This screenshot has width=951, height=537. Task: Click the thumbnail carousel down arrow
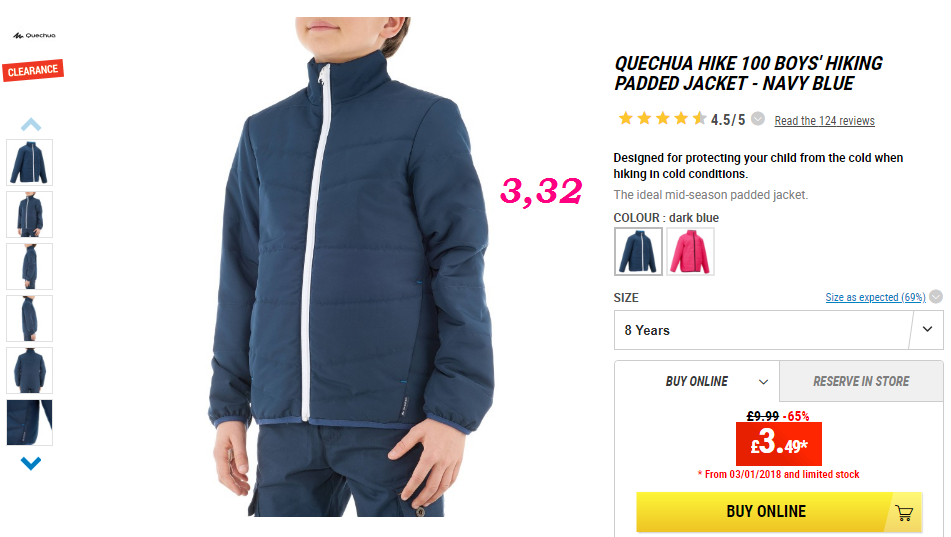pyautogui.click(x=31, y=463)
